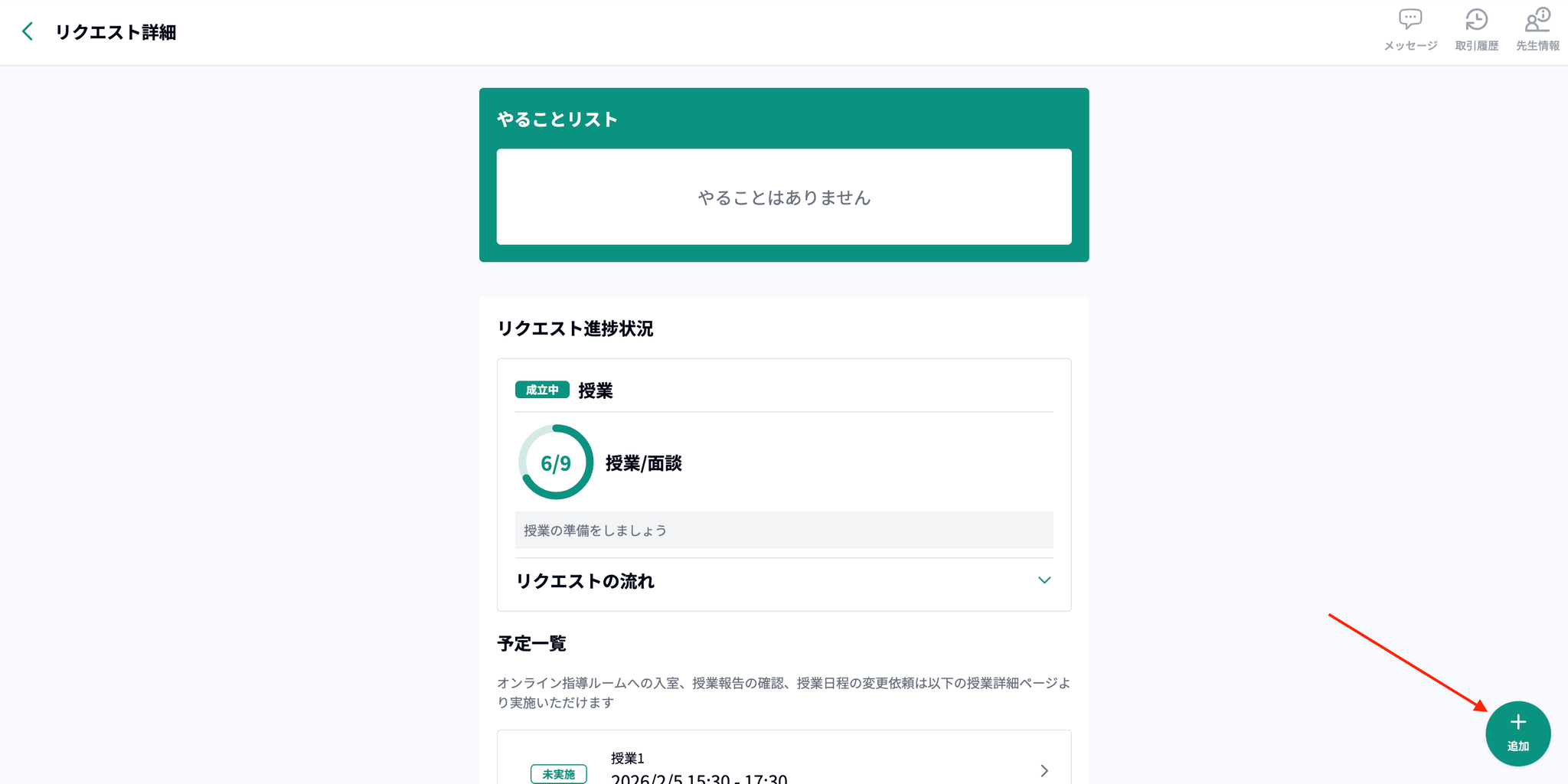This screenshot has height=784, width=1568.
Task: Click the 授業/面談 progress label
Action: click(x=644, y=463)
